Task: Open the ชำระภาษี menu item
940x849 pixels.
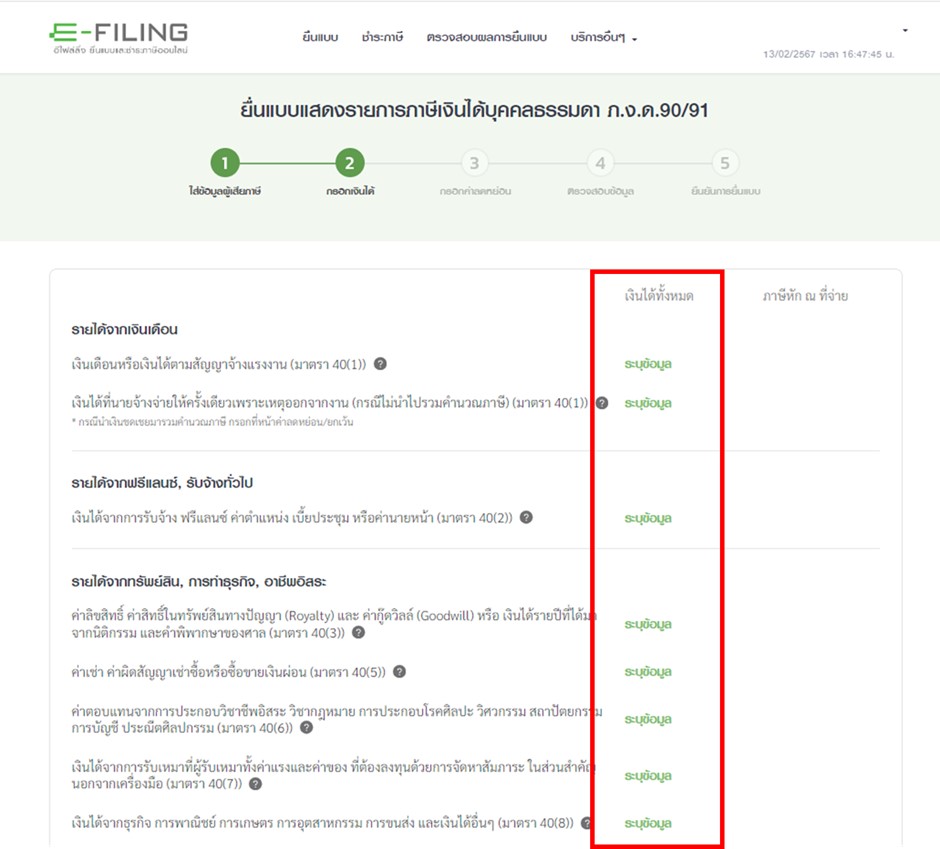Action: click(382, 37)
